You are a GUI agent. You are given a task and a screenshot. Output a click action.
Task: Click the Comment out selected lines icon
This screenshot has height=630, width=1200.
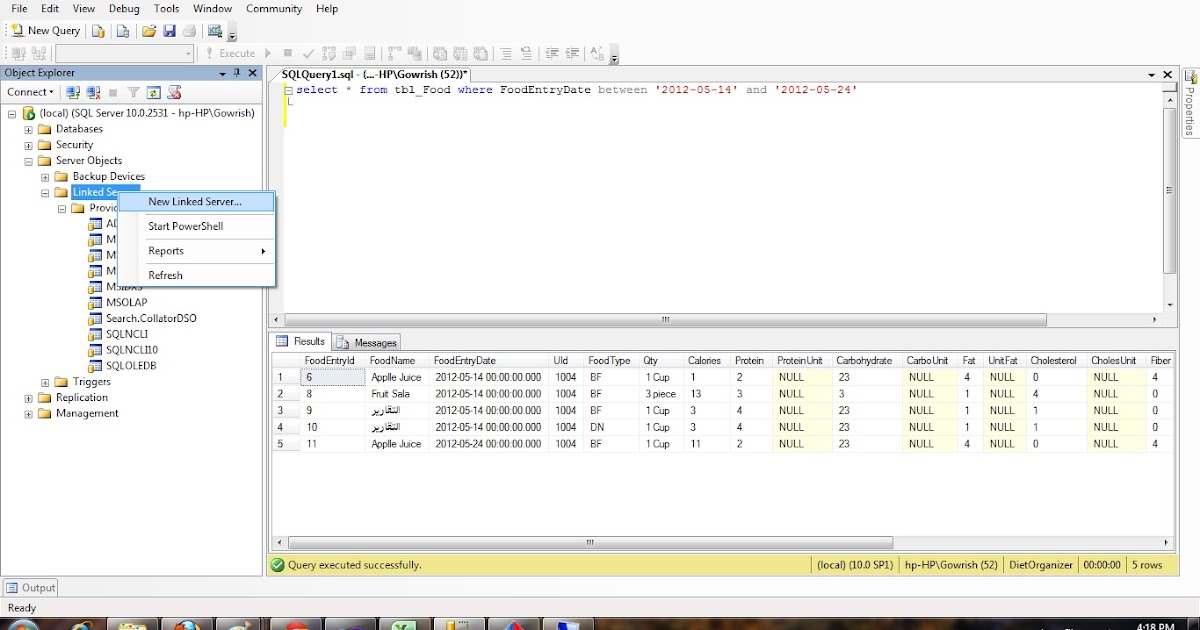coord(507,53)
